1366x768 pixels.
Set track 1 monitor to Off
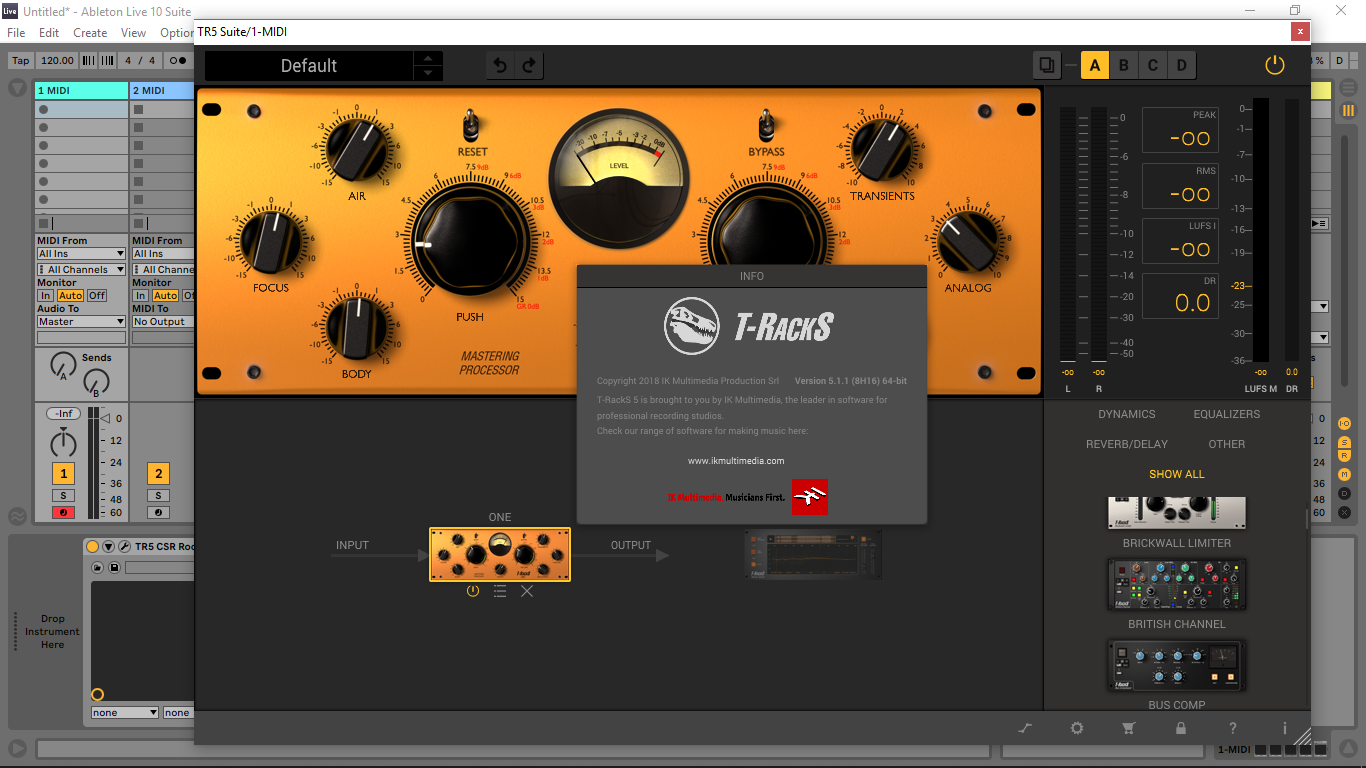pos(97,295)
